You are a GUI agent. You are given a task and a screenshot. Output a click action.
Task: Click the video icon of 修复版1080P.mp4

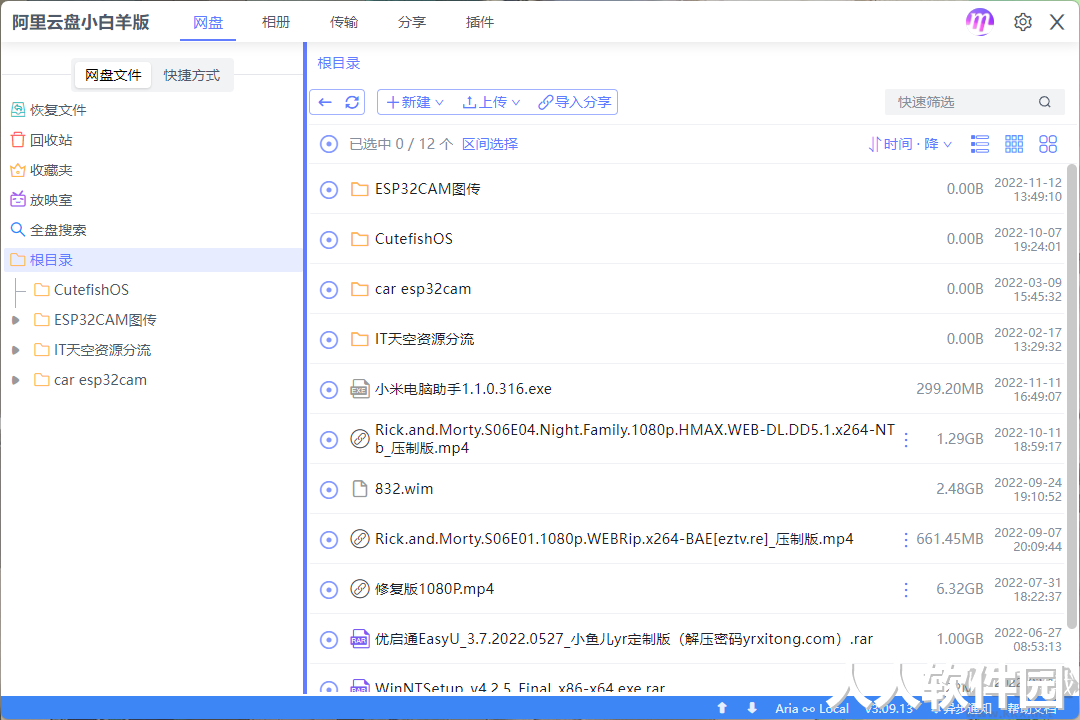360,589
